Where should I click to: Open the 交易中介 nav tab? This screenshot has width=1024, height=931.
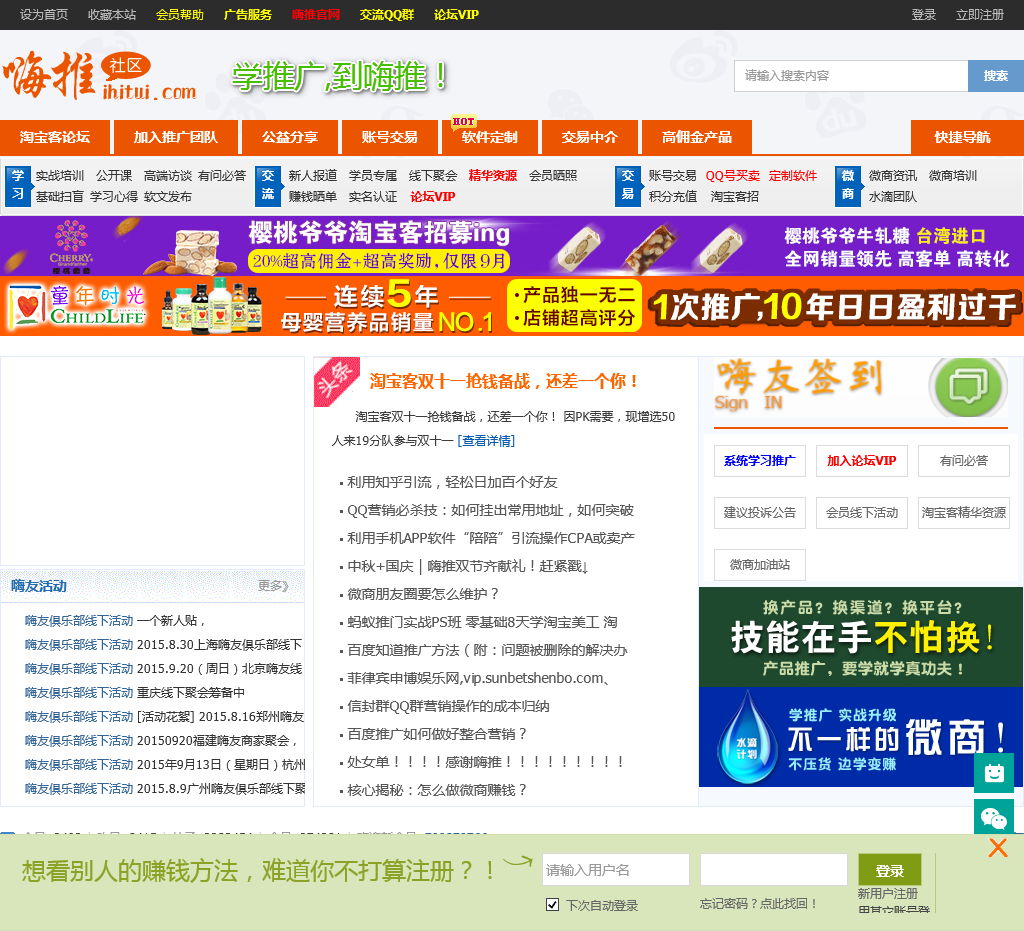(x=590, y=137)
